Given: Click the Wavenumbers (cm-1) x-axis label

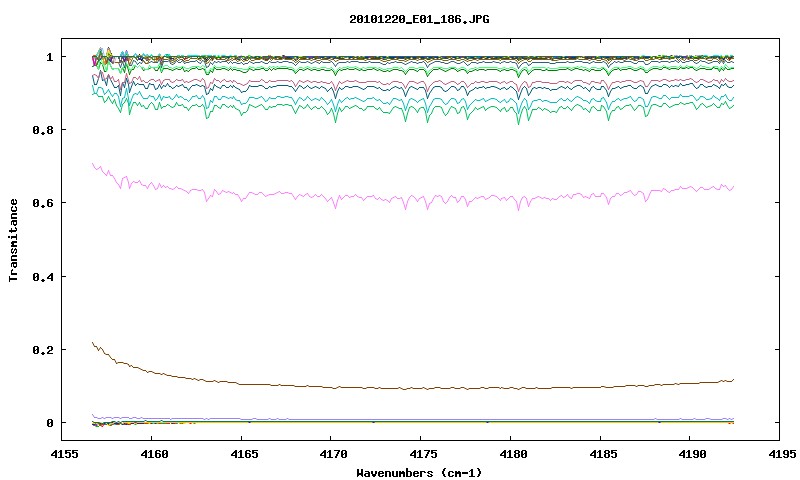Looking at the screenshot, I should [x=419, y=473].
